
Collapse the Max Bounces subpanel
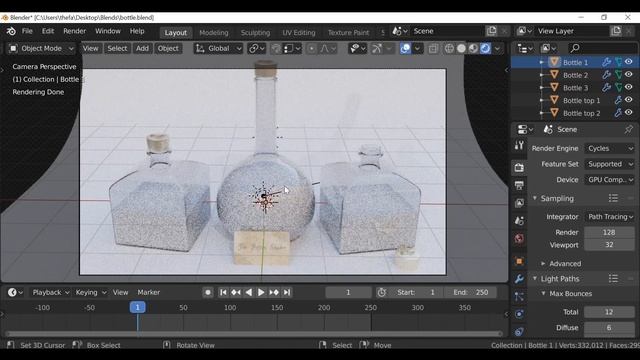point(543,293)
